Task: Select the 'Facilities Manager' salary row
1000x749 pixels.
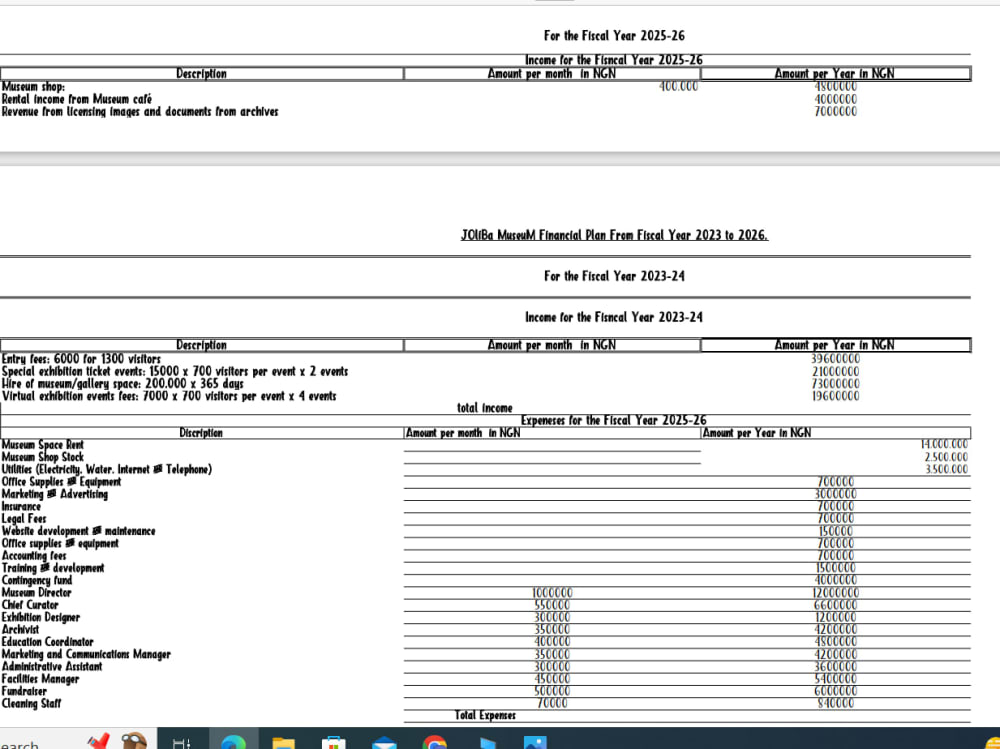Action: click(x=40, y=679)
